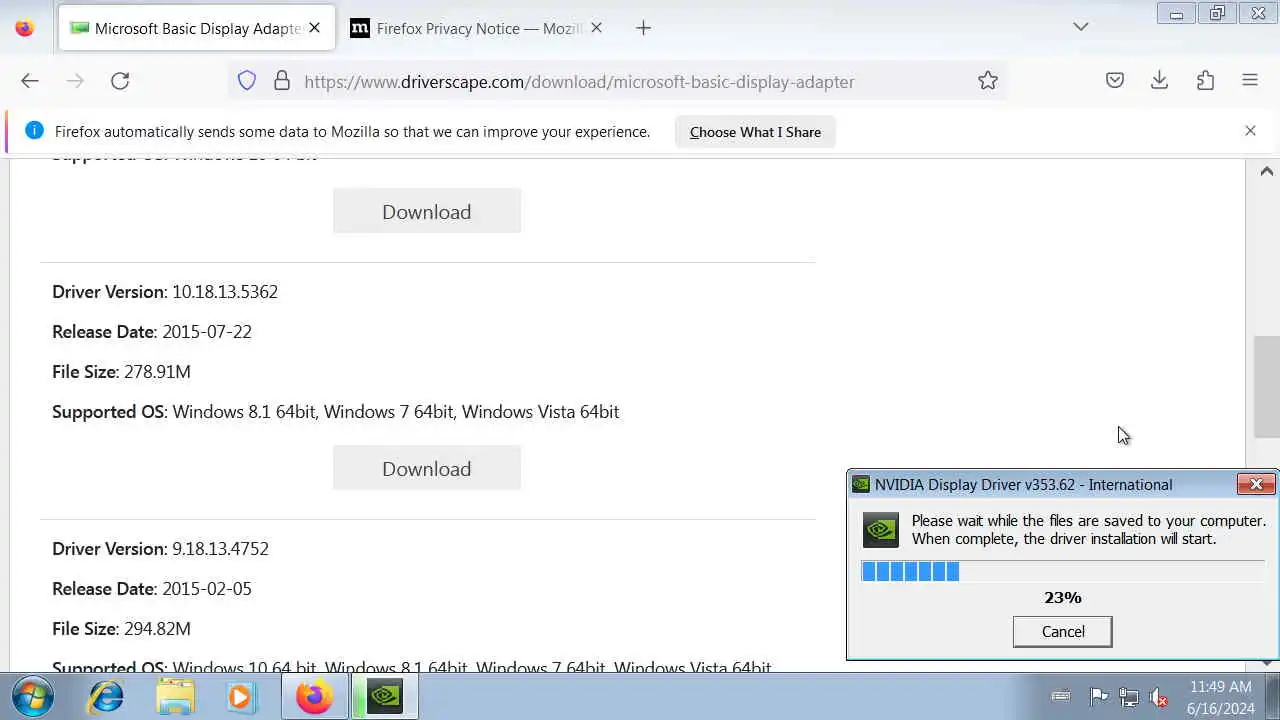Image resolution: width=1280 pixels, height=720 pixels.
Task: Open the Firefox downloads panel
Action: [1160, 81]
